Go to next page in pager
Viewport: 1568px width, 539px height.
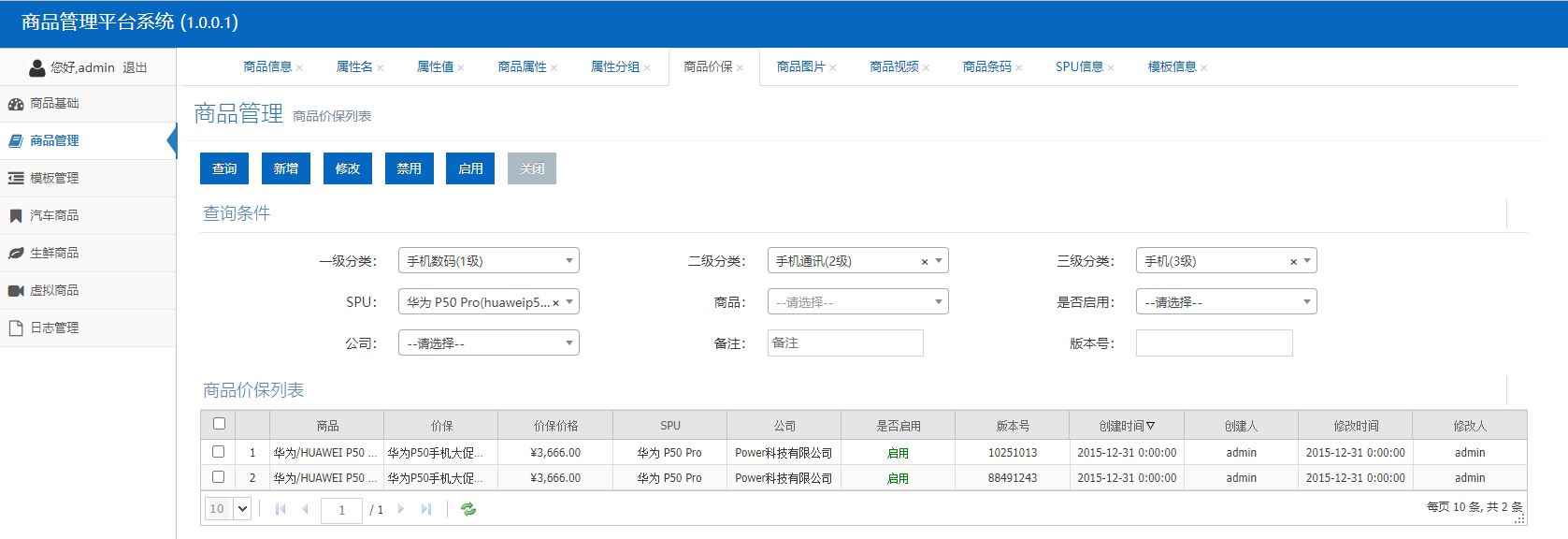(401, 509)
